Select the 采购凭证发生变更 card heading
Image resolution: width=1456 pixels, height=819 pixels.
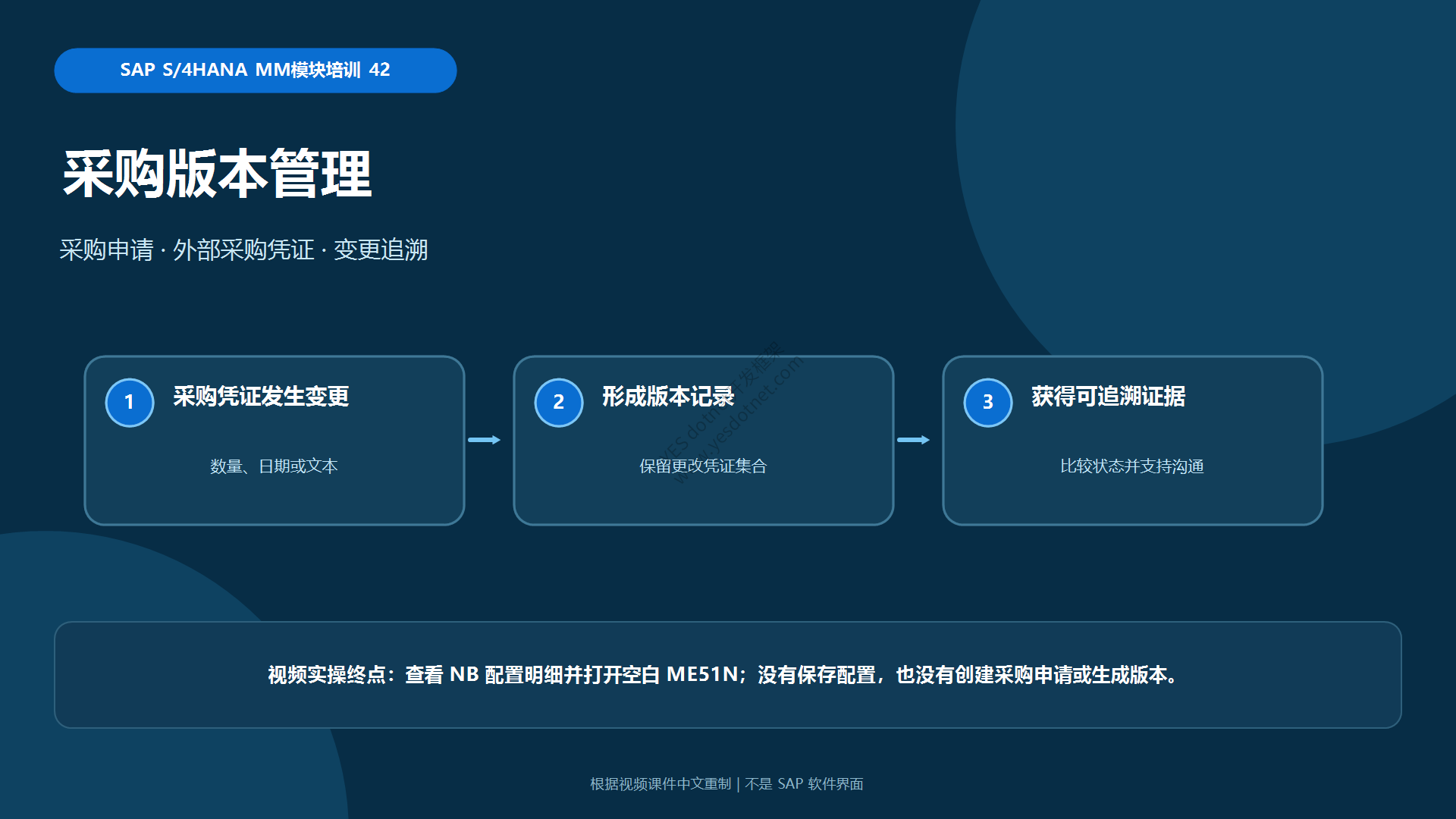click(261, 396)
